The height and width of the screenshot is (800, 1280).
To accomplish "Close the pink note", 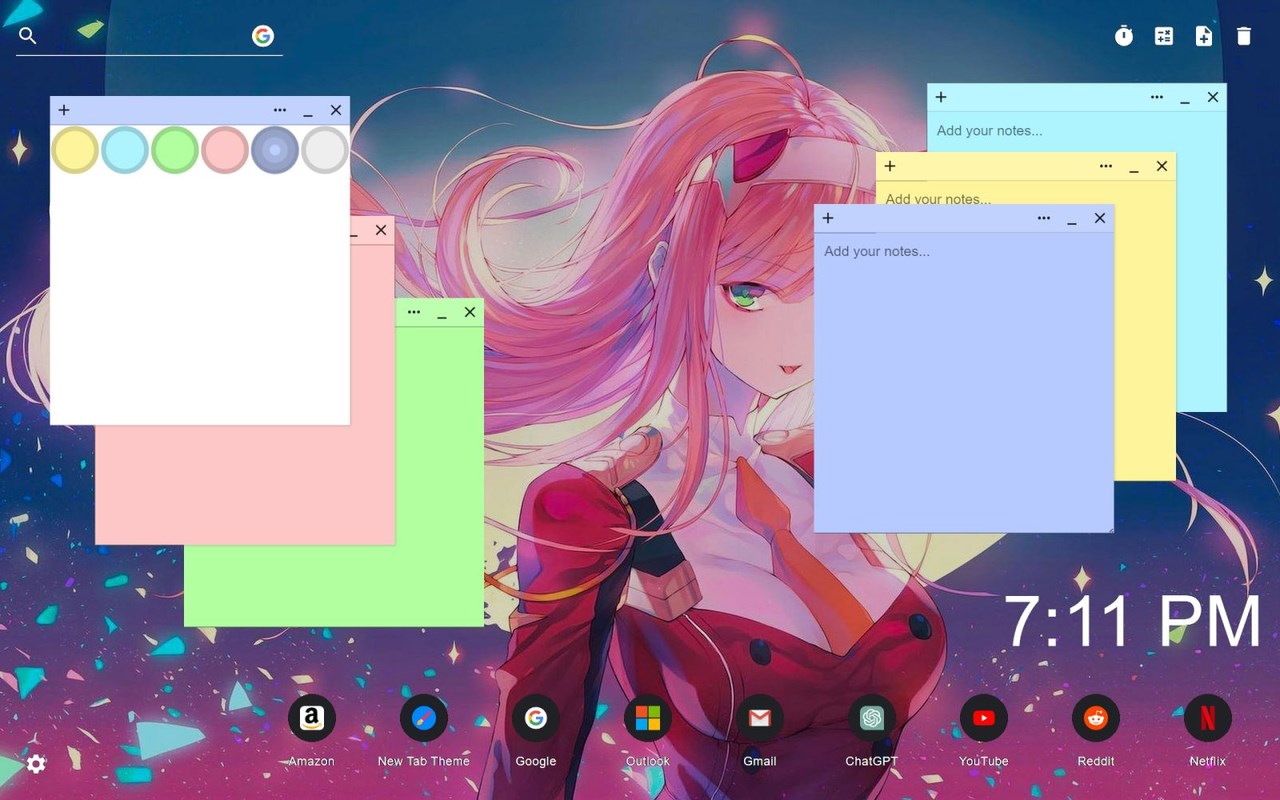I will pyautogui.click(x=381, y=230).
